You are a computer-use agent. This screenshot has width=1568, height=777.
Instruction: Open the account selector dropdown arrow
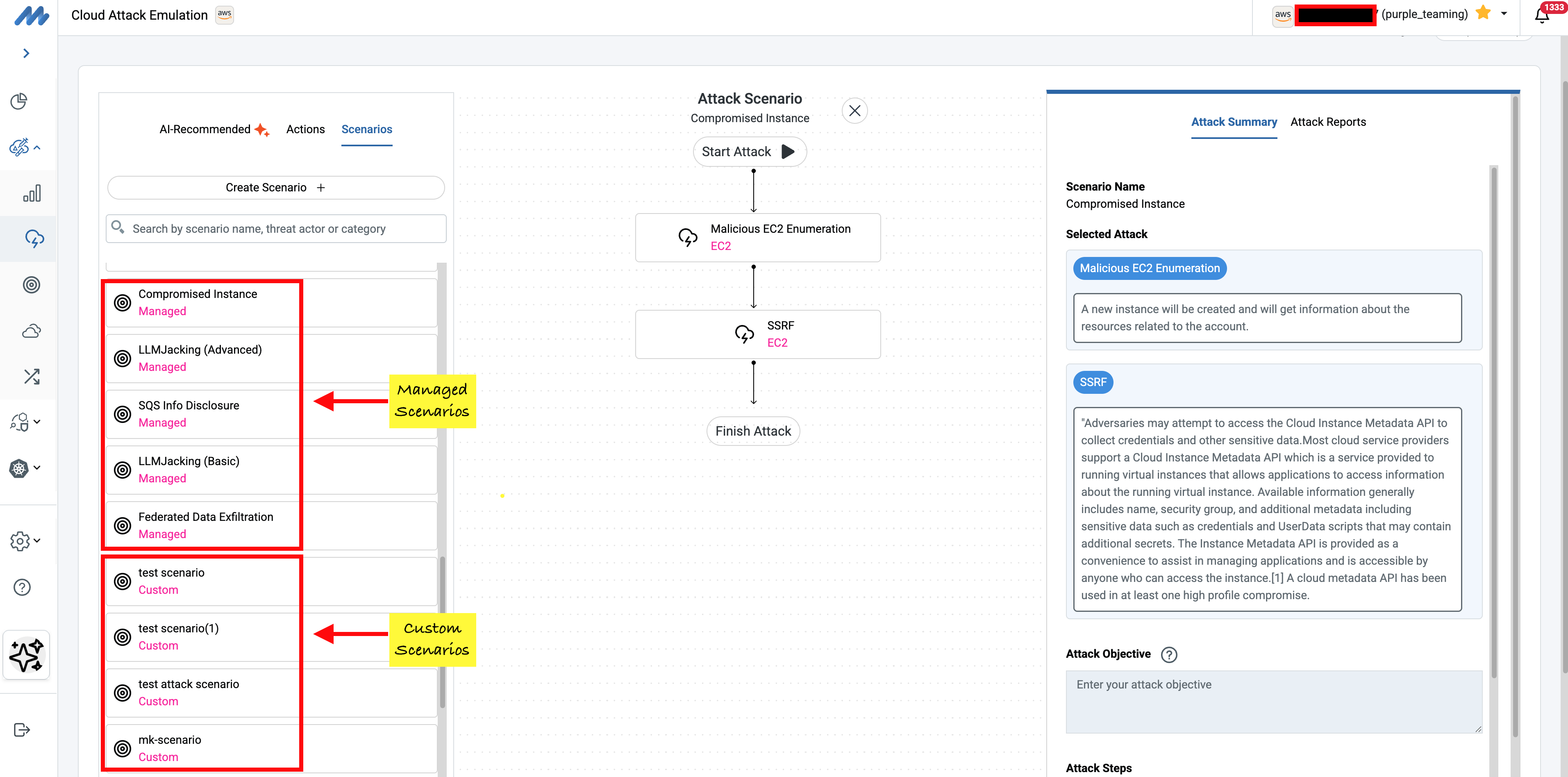coord(1504,14)
